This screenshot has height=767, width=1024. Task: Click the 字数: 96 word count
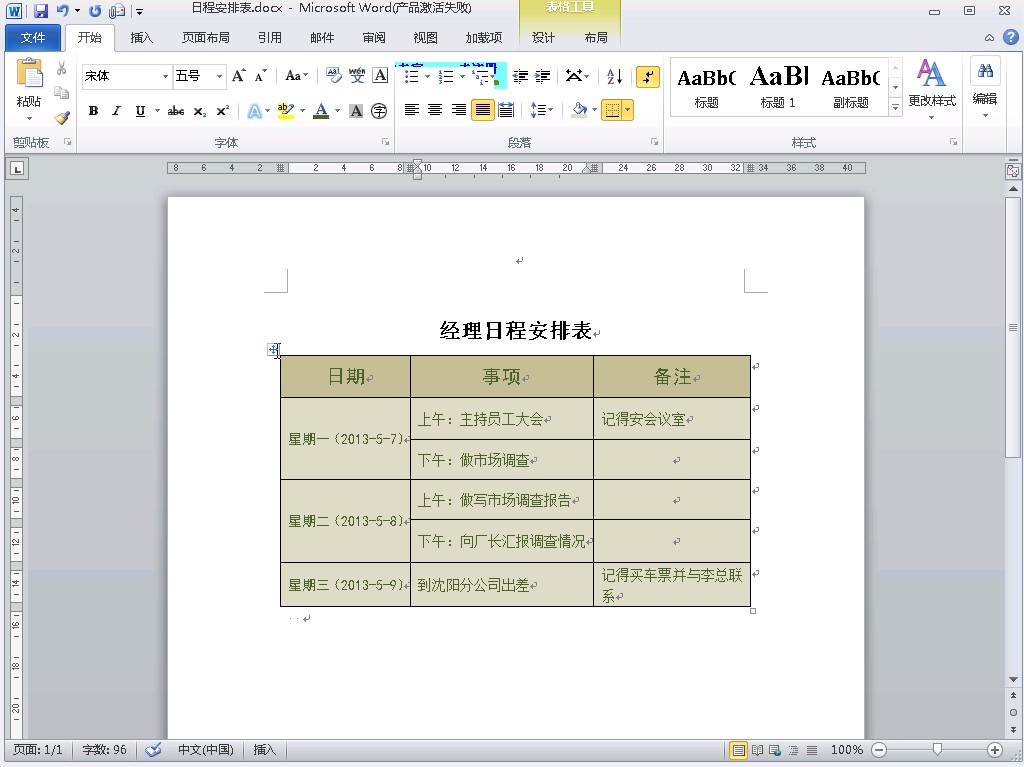coord(104,750)
